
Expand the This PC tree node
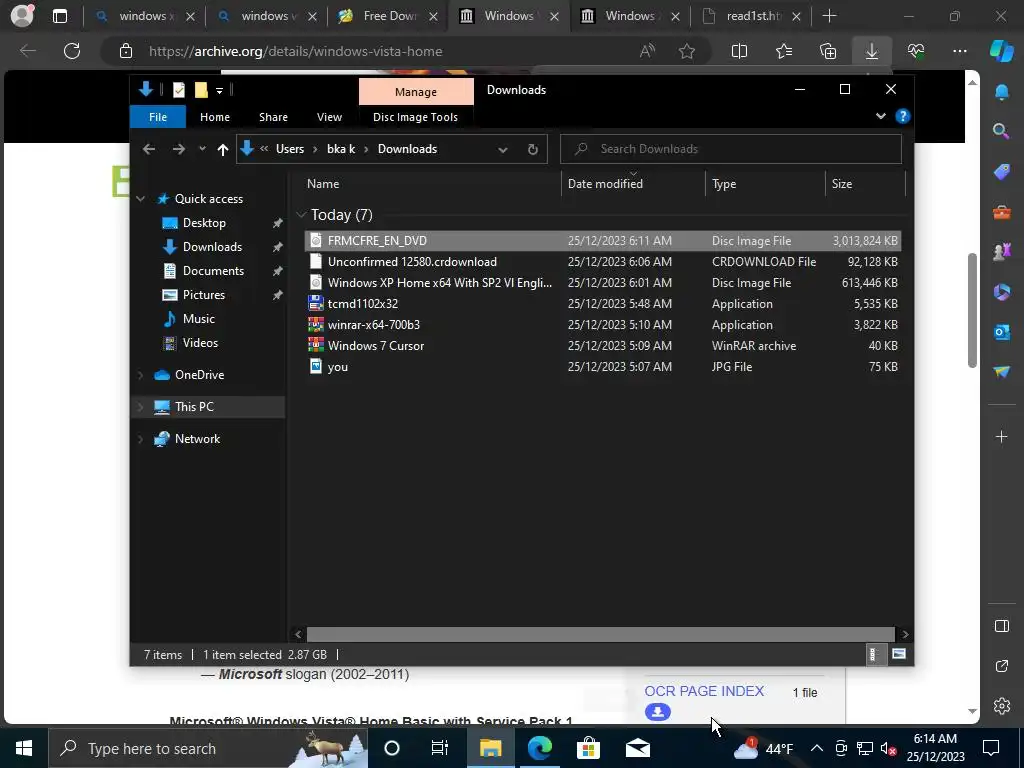140,407
